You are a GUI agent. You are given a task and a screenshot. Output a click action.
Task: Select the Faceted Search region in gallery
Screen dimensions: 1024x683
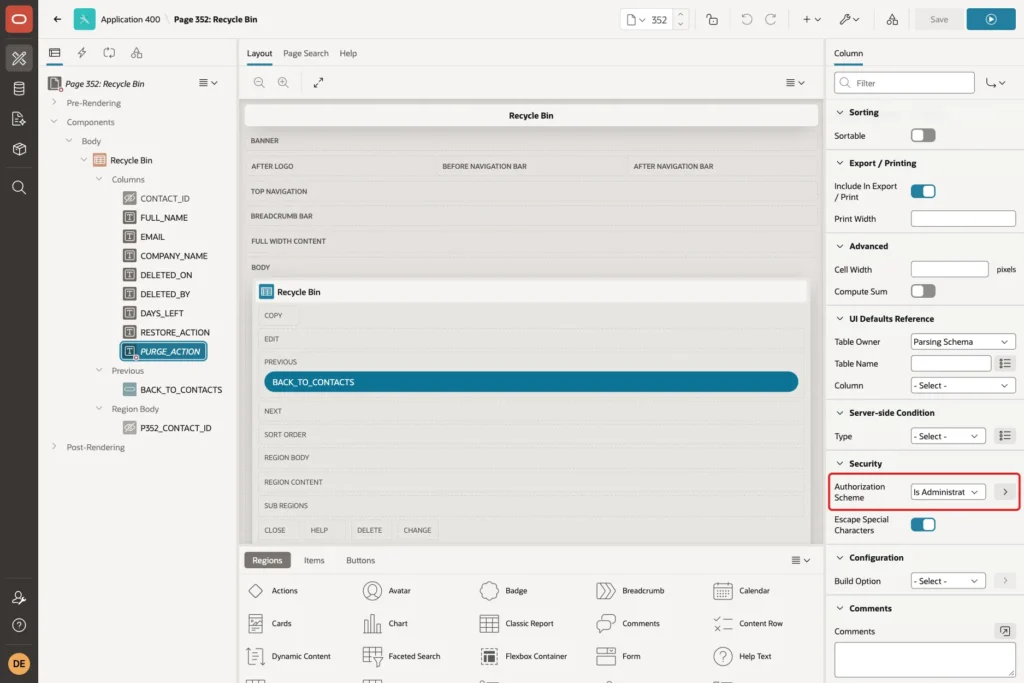402,656
